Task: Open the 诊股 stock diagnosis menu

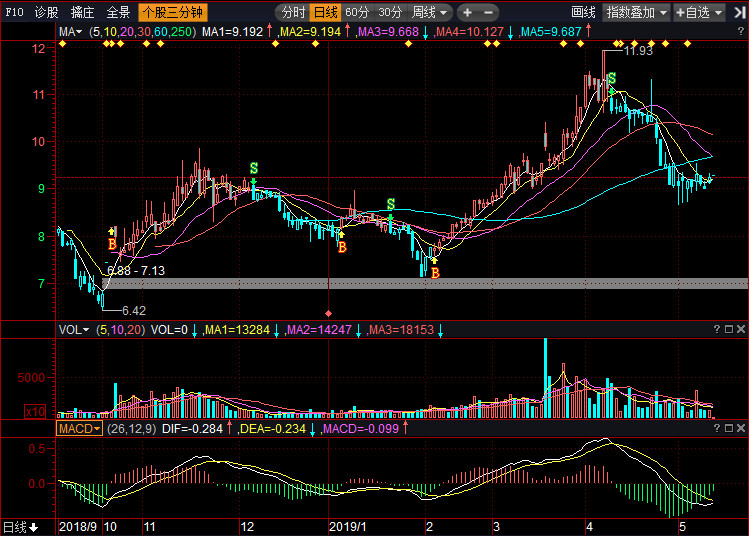Action: tap(46, 13)
